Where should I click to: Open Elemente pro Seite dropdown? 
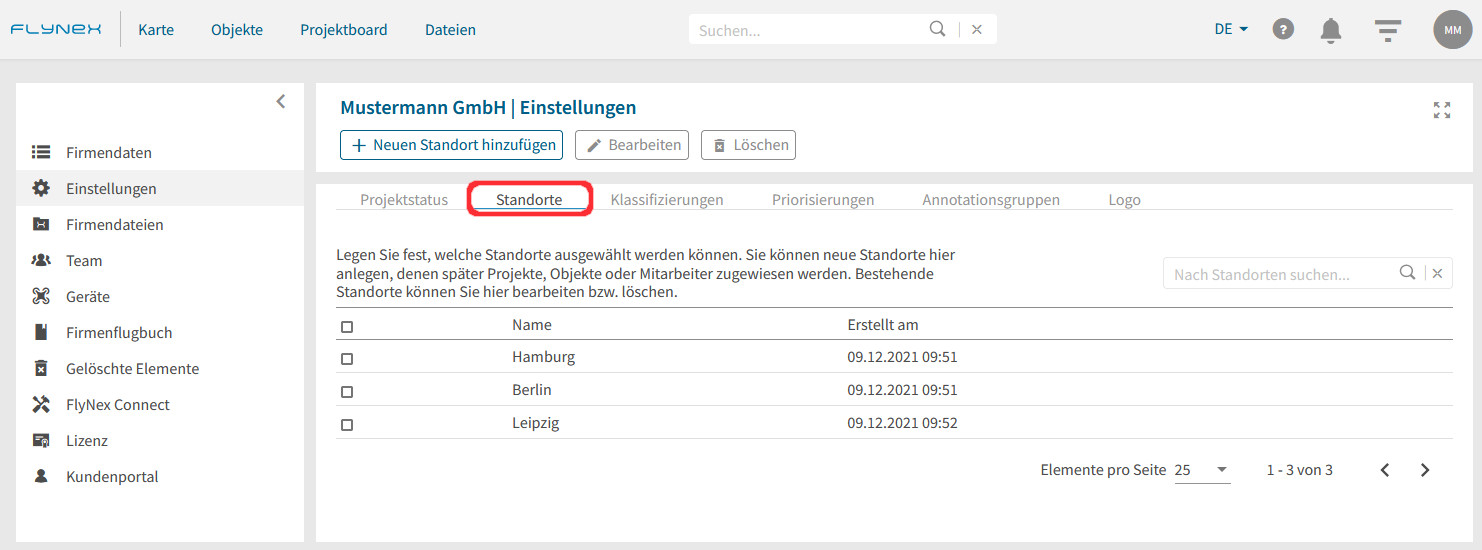(1202, 470)
